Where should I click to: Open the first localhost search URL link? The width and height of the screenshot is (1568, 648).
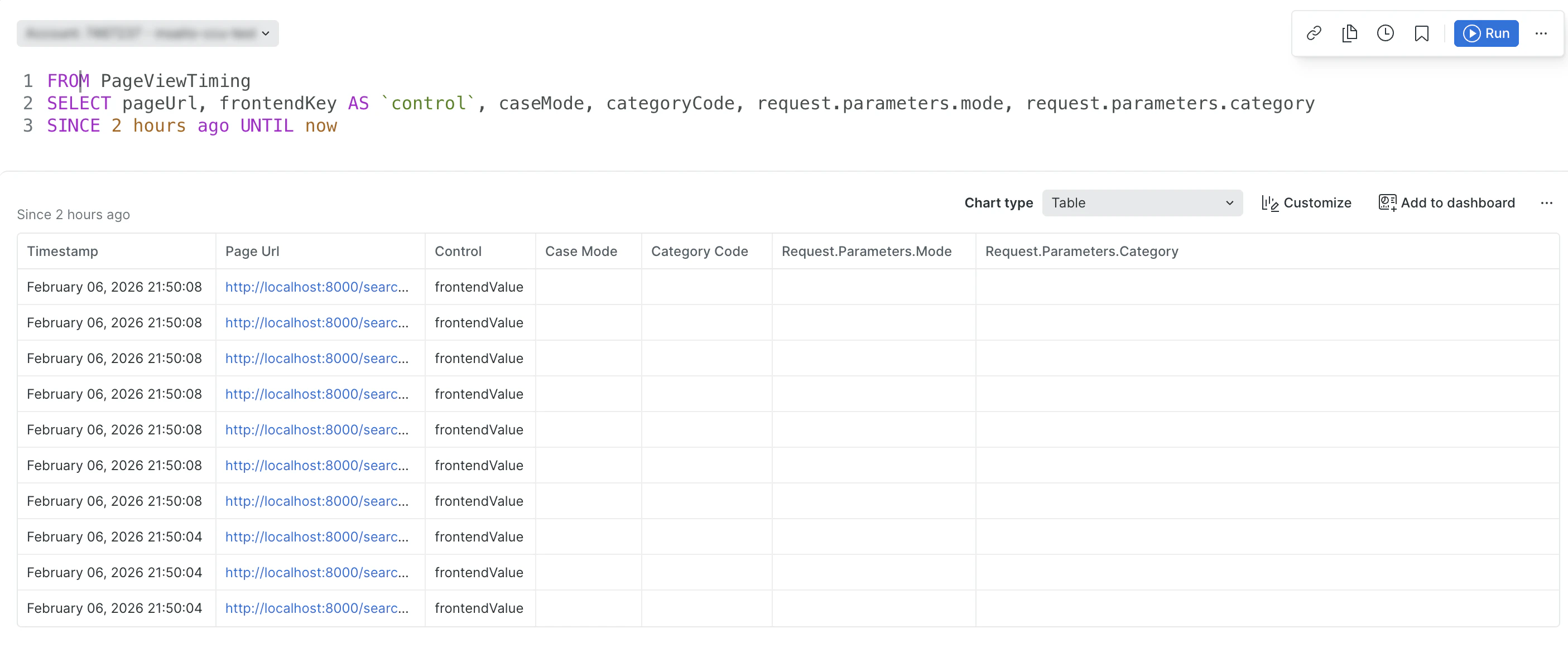point(316,287)
